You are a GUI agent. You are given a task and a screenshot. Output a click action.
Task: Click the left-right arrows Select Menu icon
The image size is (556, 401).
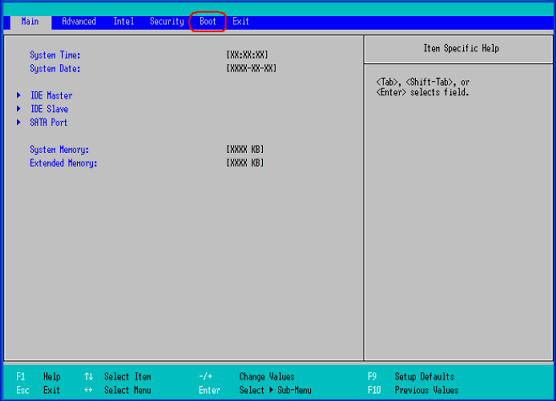click(x=88, y=390)
